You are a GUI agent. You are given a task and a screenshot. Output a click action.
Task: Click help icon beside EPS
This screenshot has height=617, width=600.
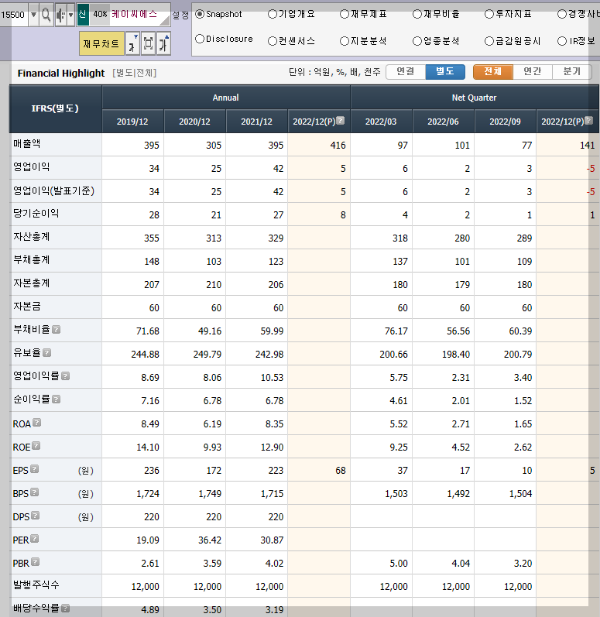[35, 469]
